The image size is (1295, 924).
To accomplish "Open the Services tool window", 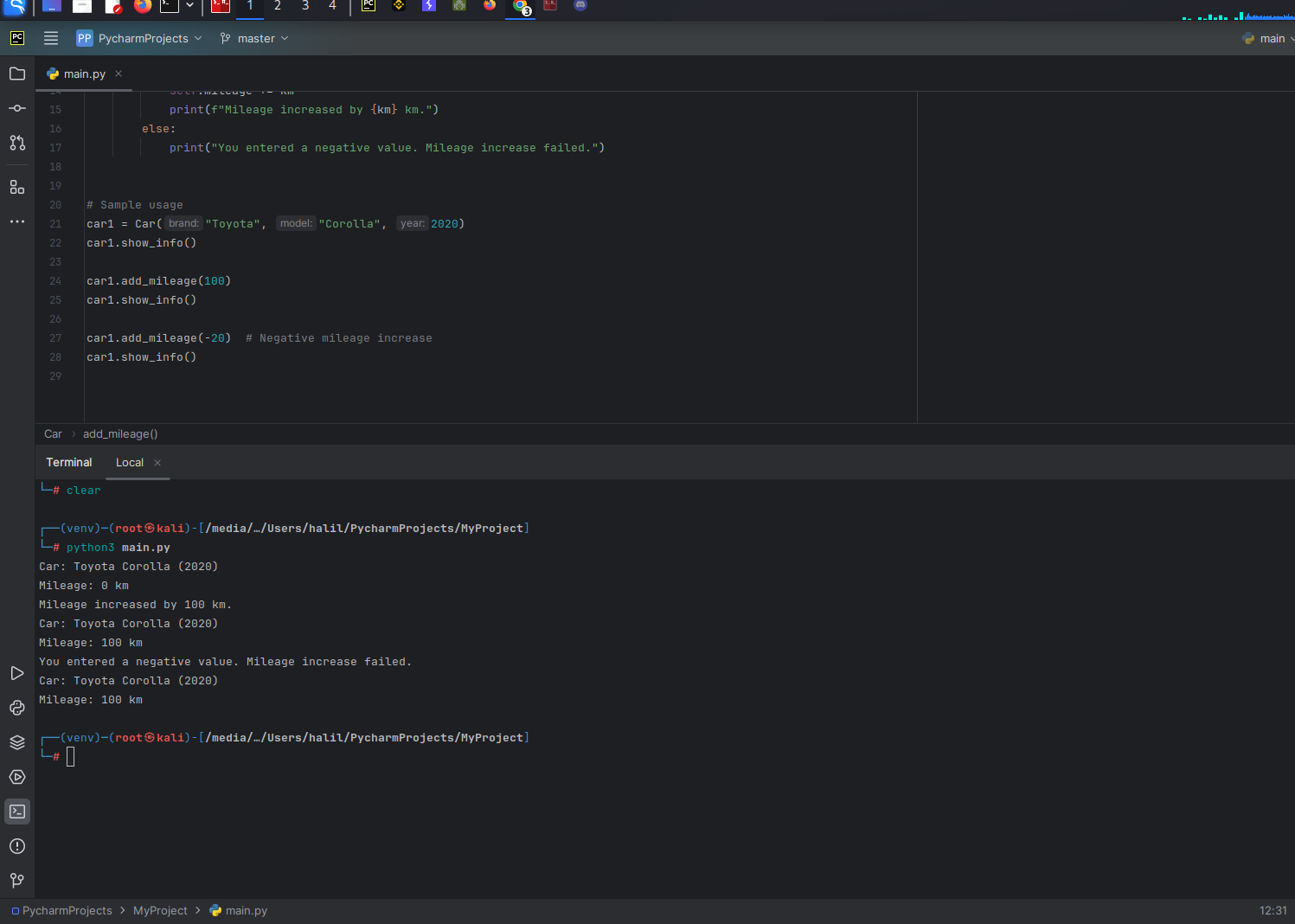I will coord(17,777).
